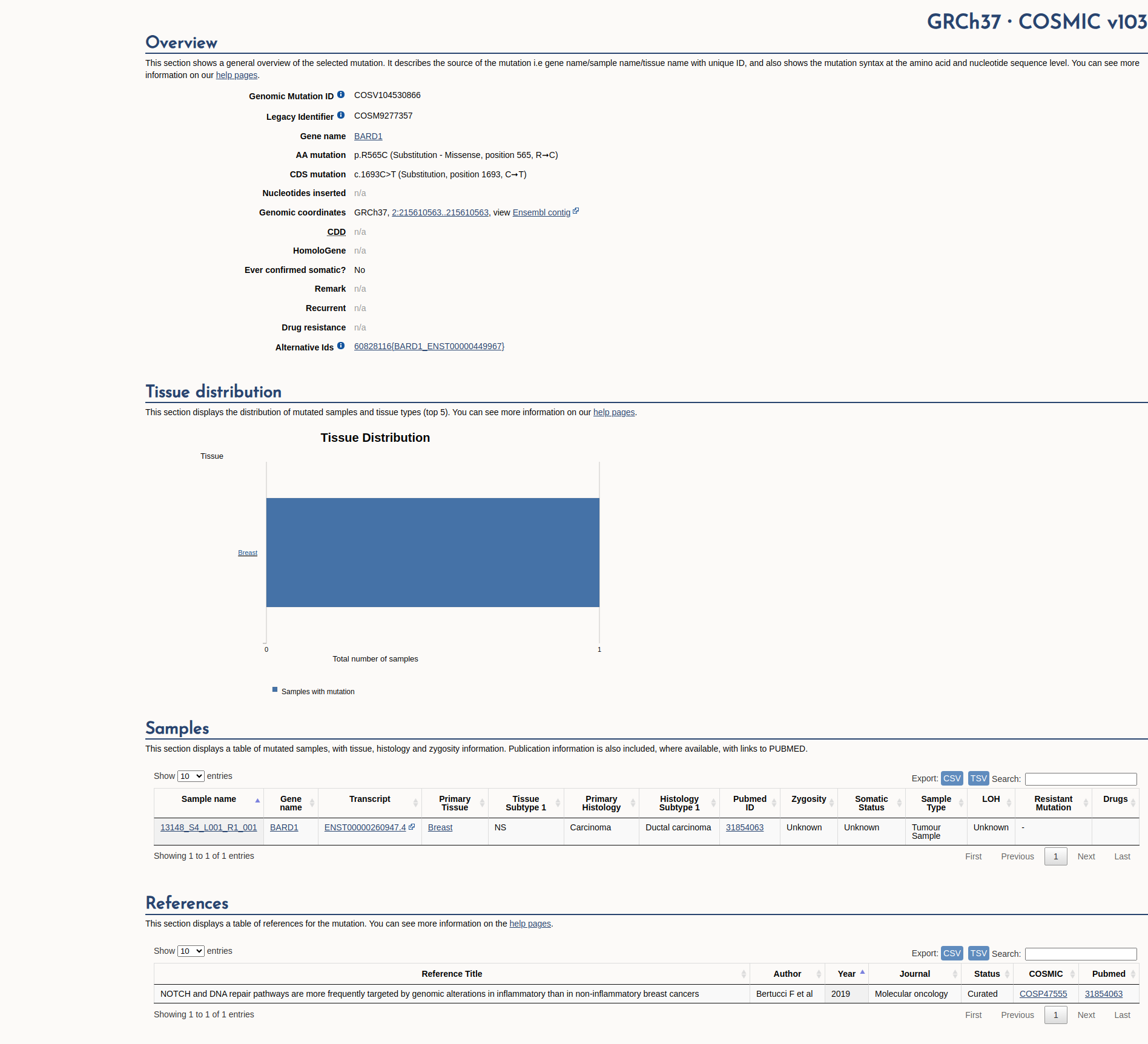Image resolution: width=1148 pixels, height=1044 pixels.
Task: Open COSP47555 COSMIC reference link
Action: (1043, 994)
